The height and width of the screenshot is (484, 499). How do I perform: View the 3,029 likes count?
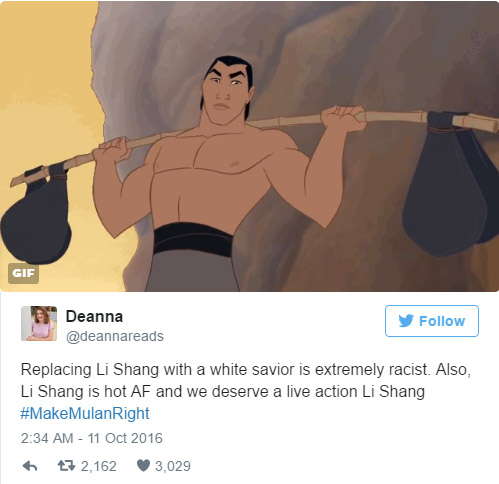(173, 466)
